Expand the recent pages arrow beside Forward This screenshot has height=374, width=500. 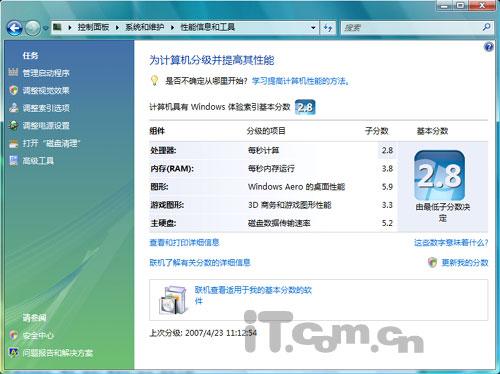(46, 28)
